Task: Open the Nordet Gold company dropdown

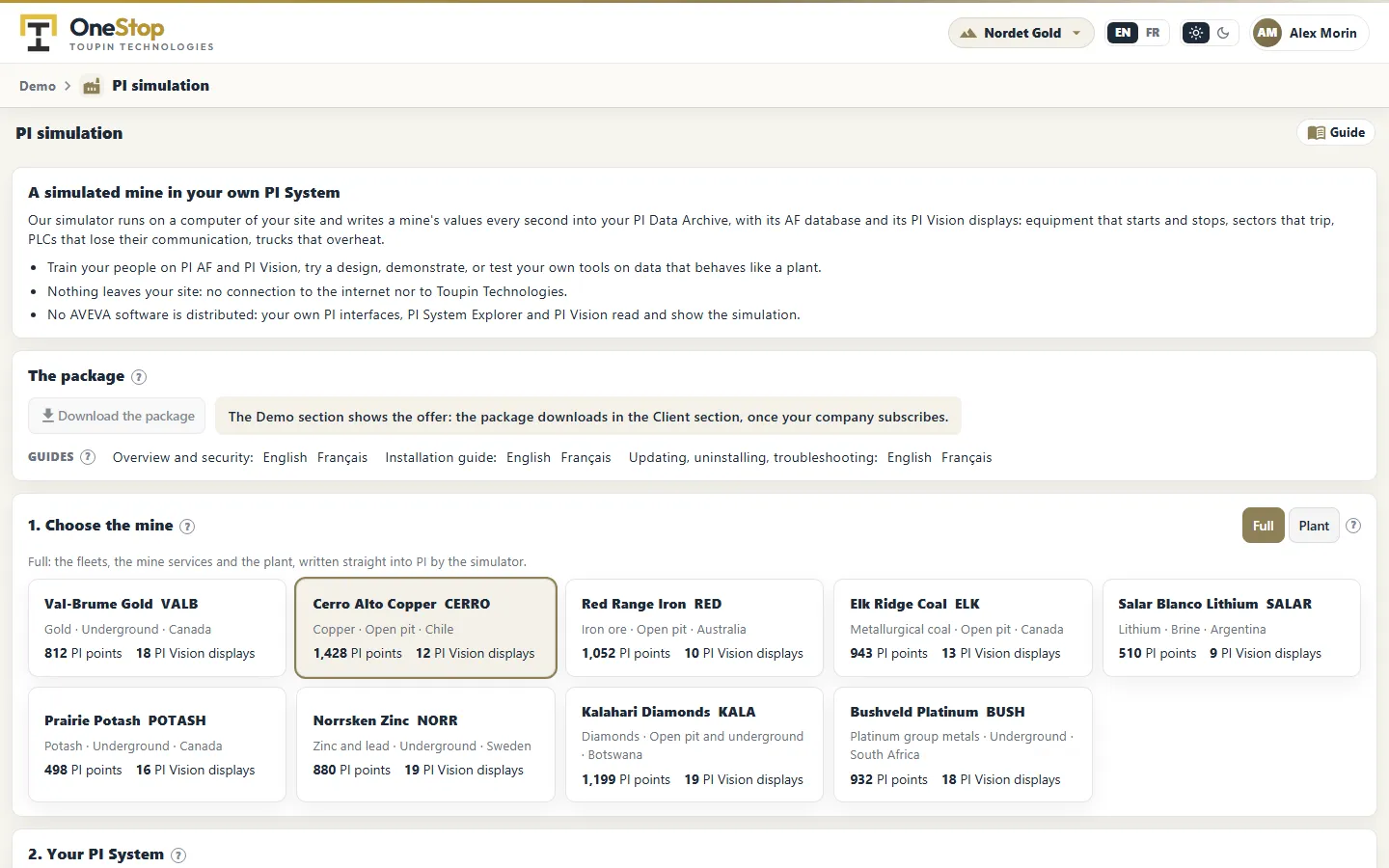Action: [x=1021, y=33]
